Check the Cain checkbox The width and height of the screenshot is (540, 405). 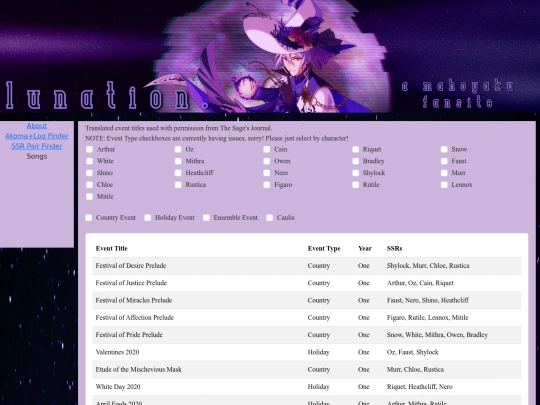pyautogui.click(x=267, y=149)
